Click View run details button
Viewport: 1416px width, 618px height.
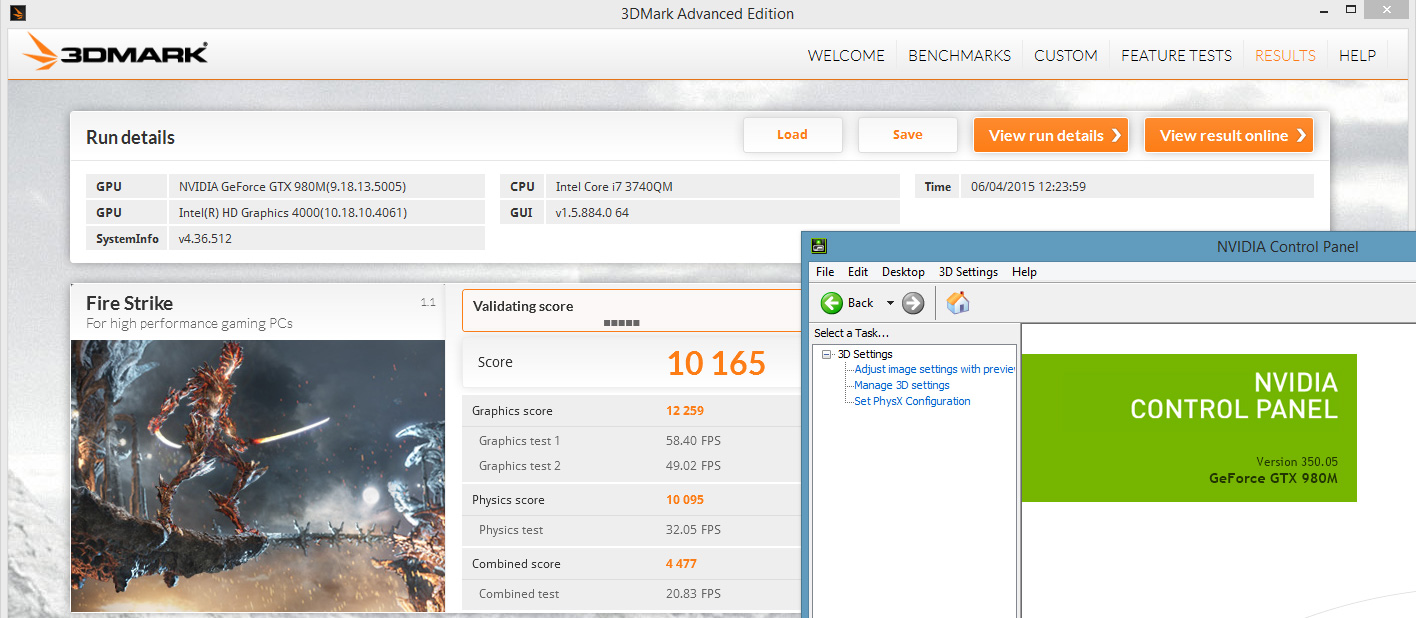tap(1051, 135)
